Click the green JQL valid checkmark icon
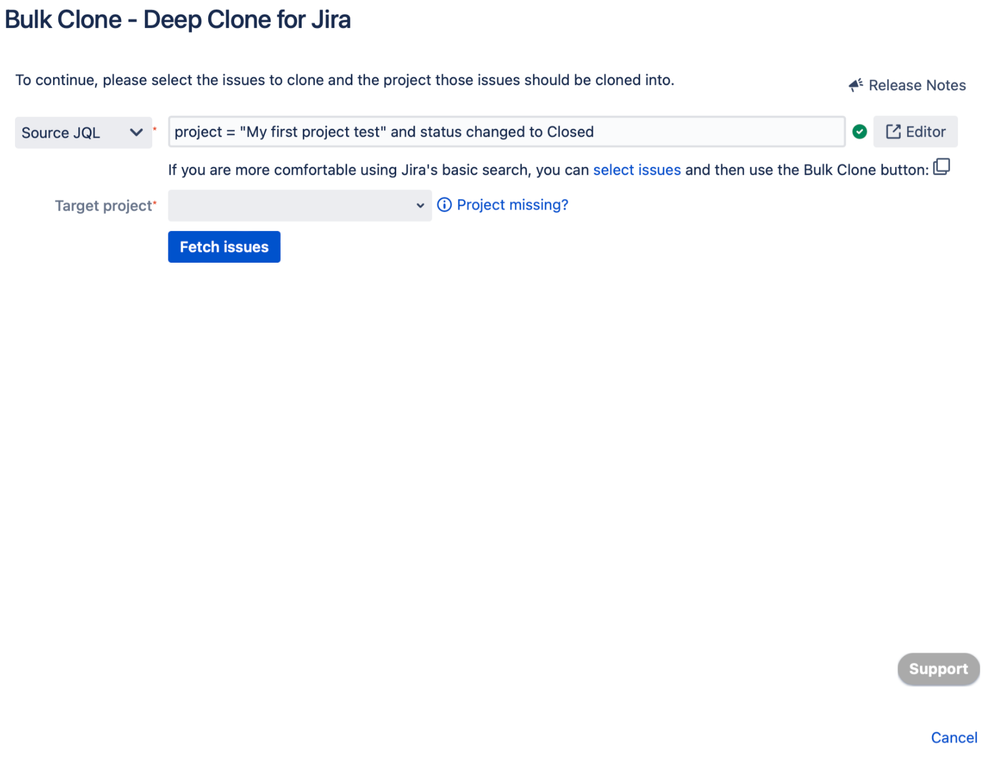This screenshot has height=761, width=999. [859, 132]
